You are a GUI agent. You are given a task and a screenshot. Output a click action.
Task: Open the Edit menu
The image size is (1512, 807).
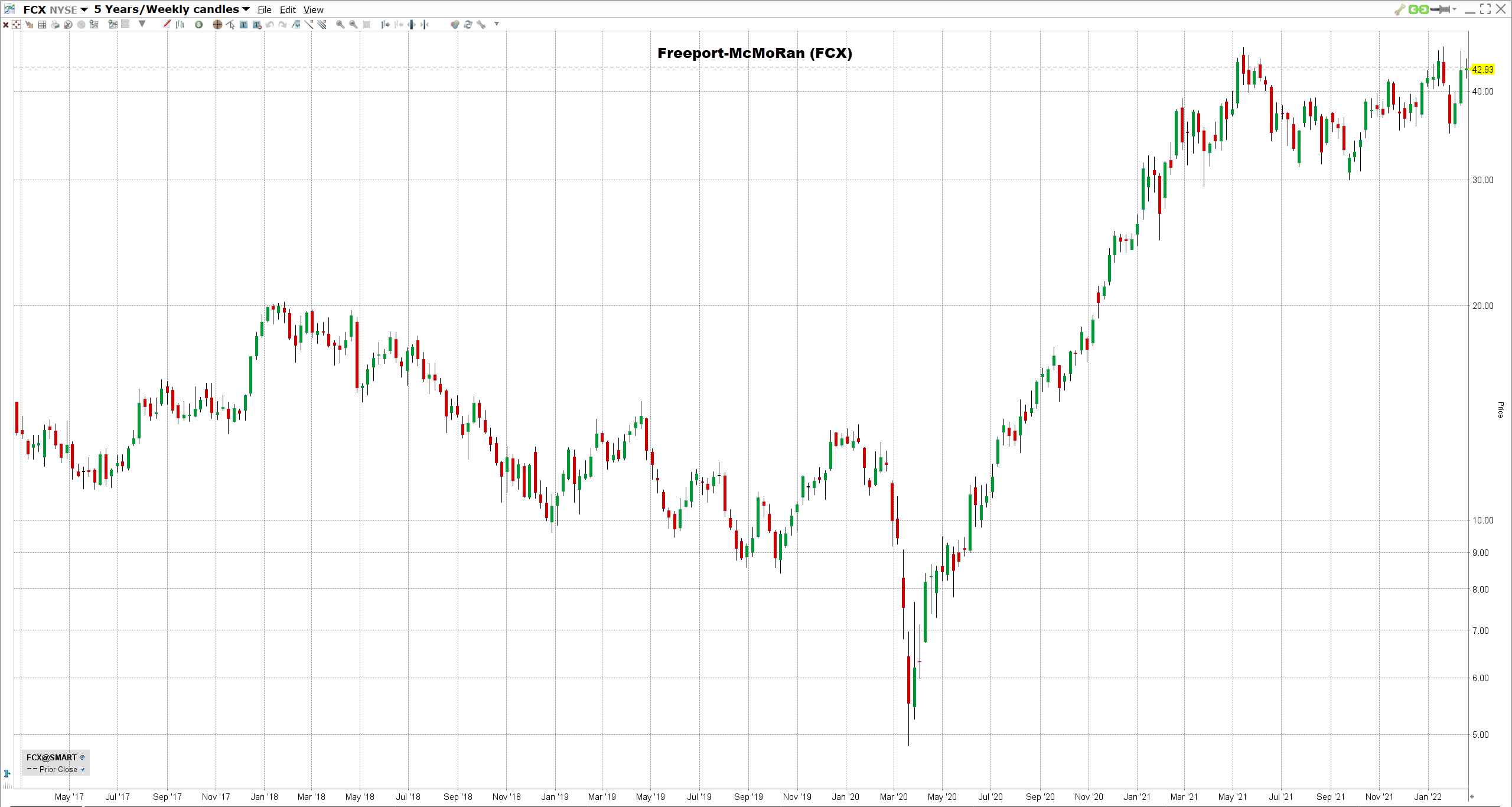coord(288,9)
